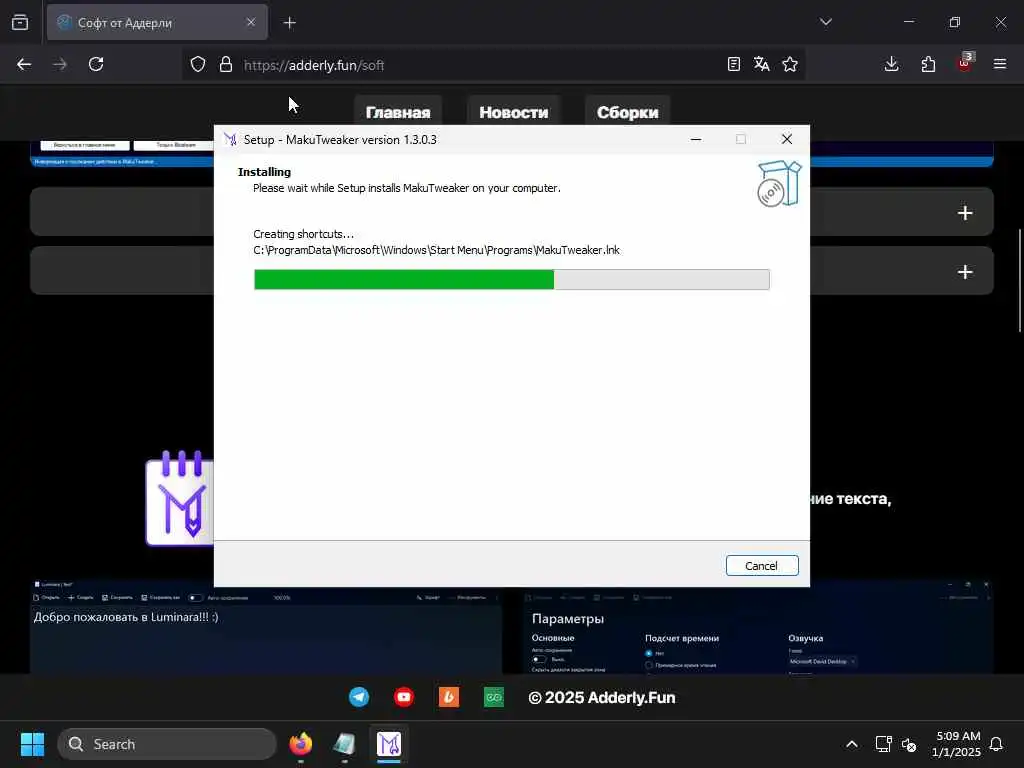This screenshot has width=1024, height=768.
Task: Toggle reader view icon
Action: (x=733, y=64)
